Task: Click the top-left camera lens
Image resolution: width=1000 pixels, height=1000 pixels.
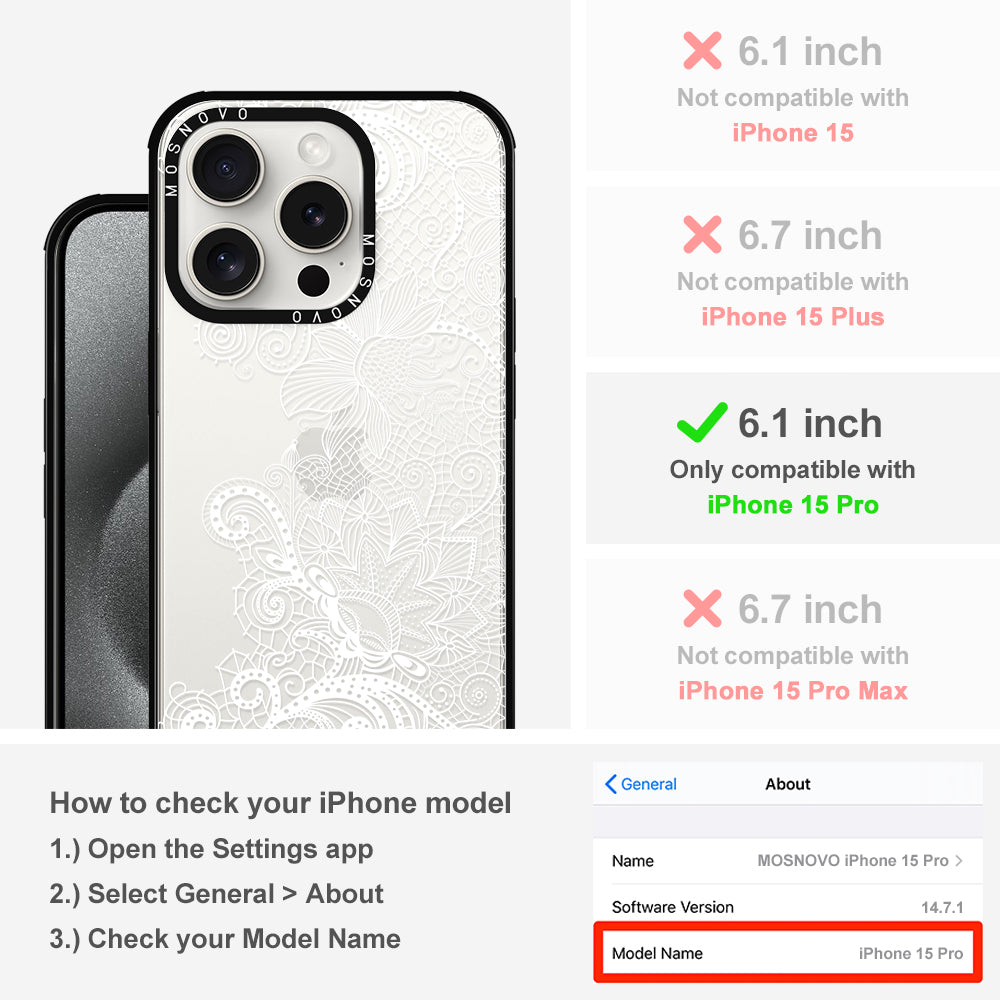Action: [x=226, y=168]
